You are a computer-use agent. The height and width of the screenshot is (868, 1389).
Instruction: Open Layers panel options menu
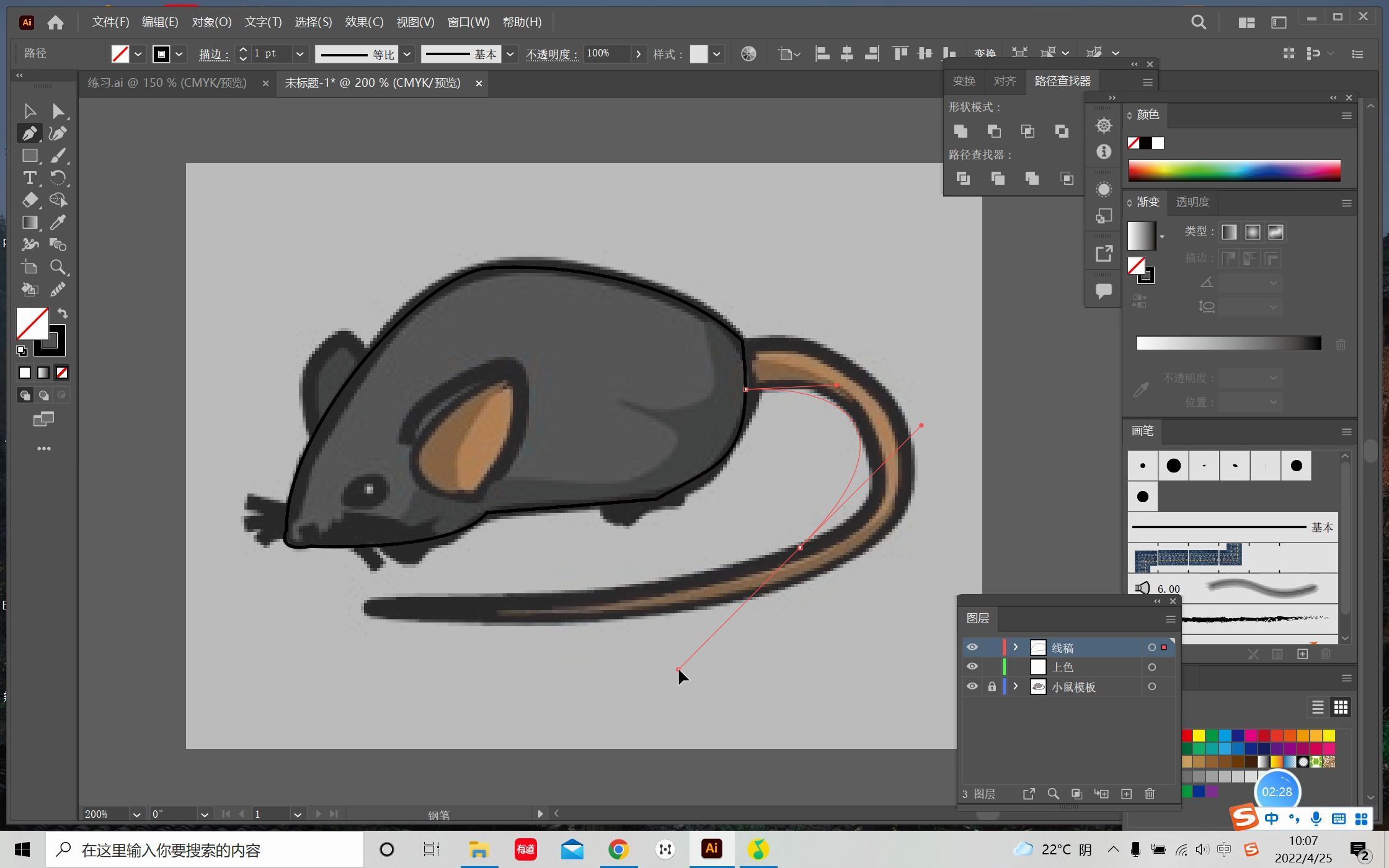tap(1170, 619)
